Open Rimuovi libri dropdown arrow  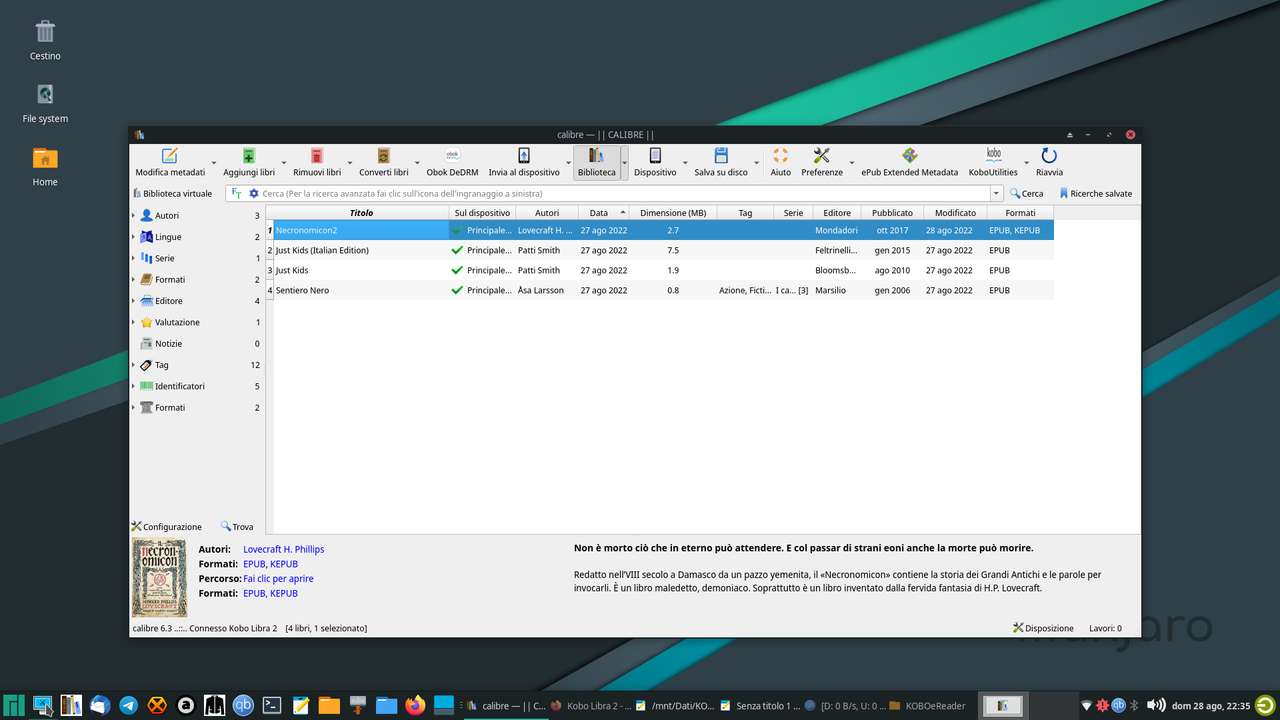pyautogui.click(x=349, y=162)
